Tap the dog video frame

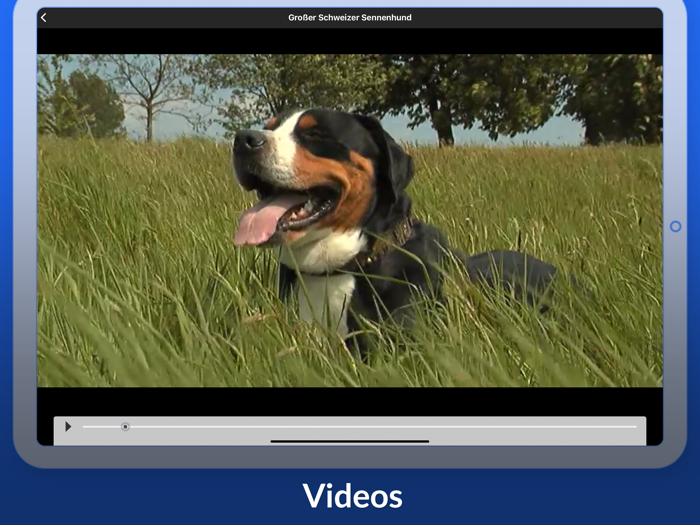350,221
